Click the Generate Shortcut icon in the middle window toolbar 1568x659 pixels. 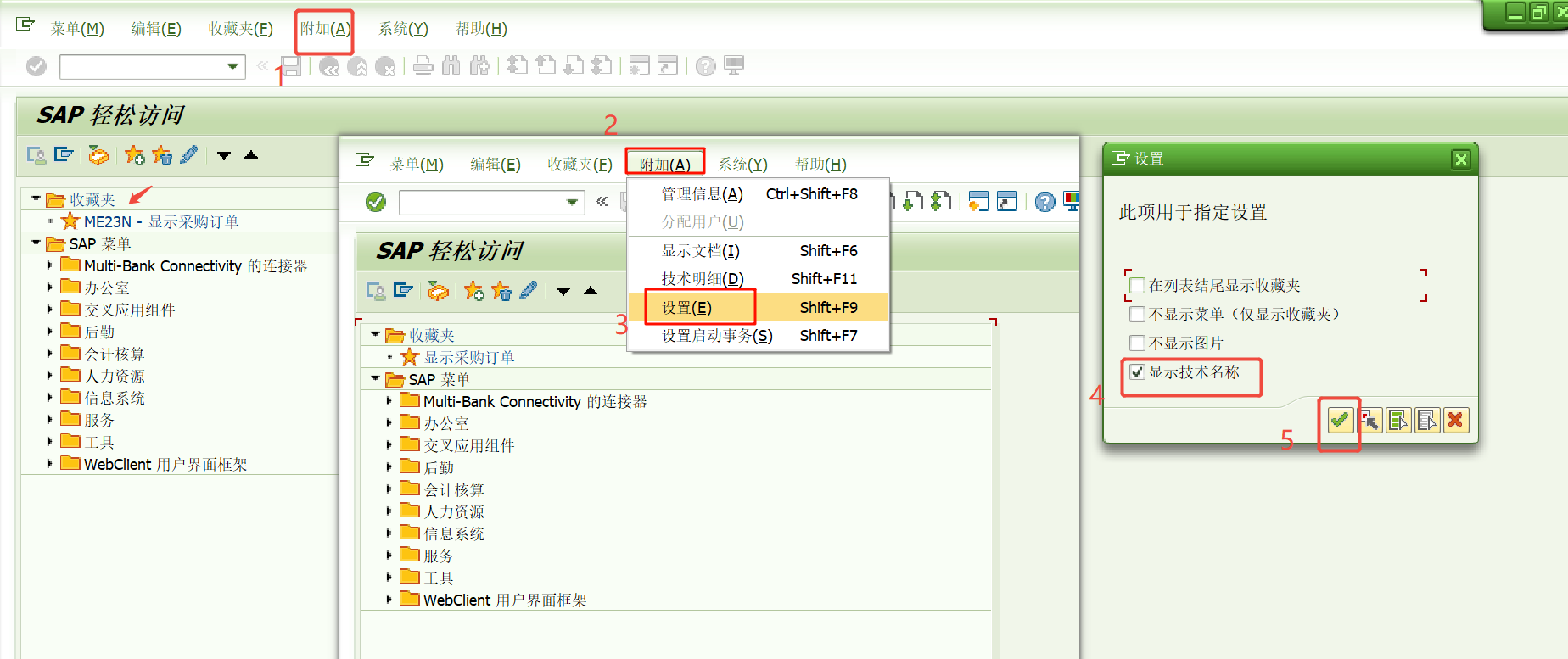(1007, 202)
